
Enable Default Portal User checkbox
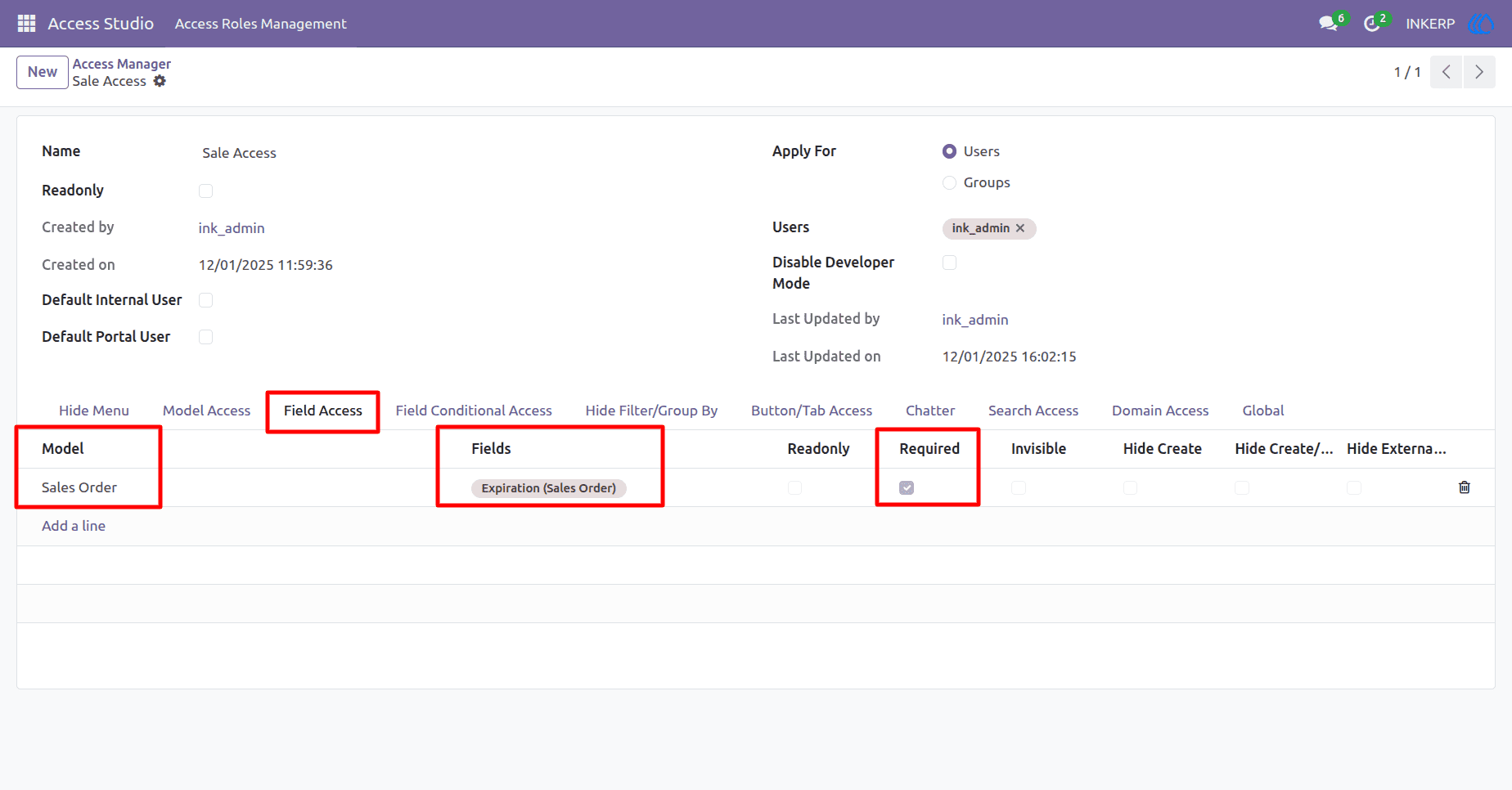(x=205, y=337)
